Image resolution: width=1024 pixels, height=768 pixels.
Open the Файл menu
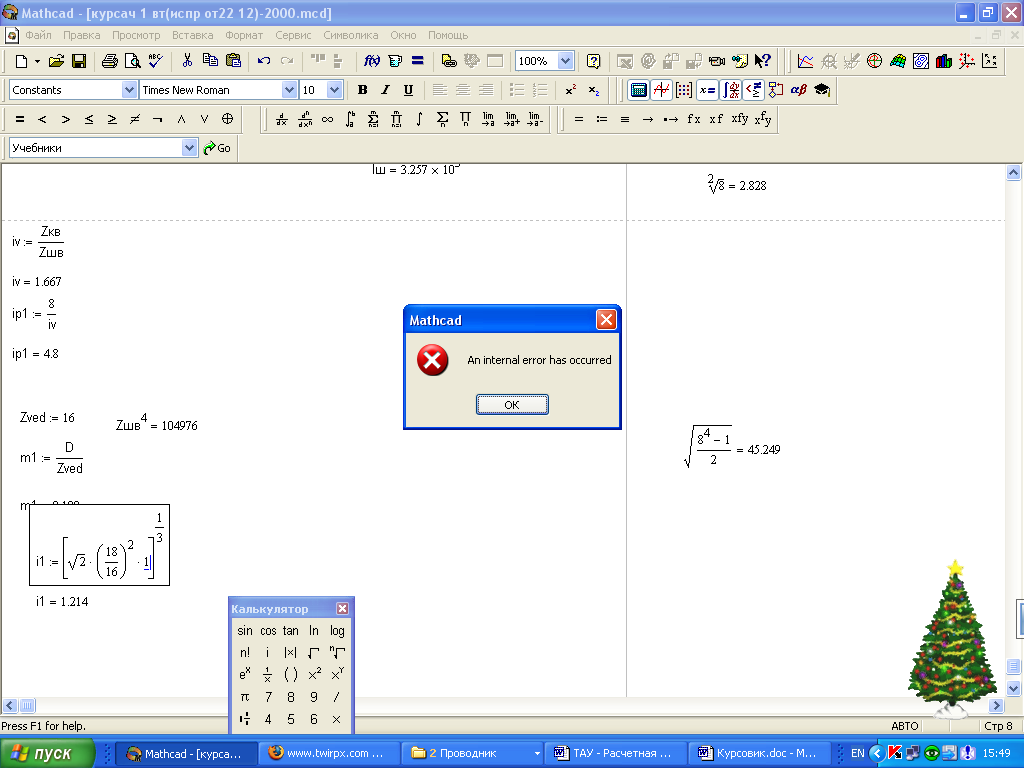[x=38, y=35]
